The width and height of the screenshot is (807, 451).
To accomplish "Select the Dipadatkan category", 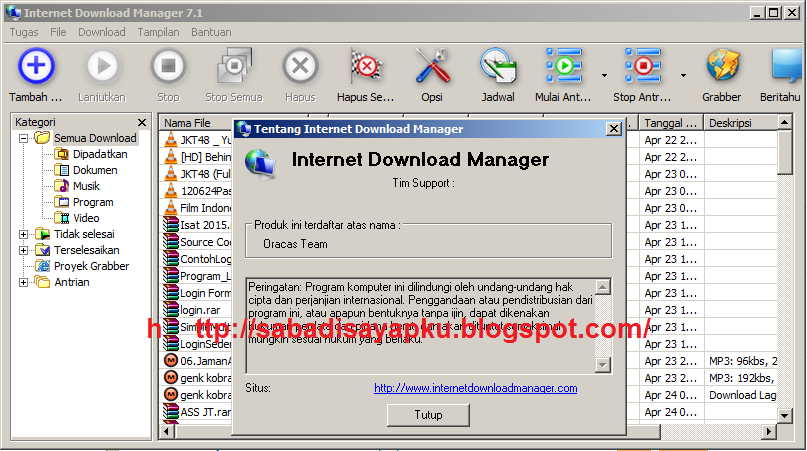I will (100, 154).
